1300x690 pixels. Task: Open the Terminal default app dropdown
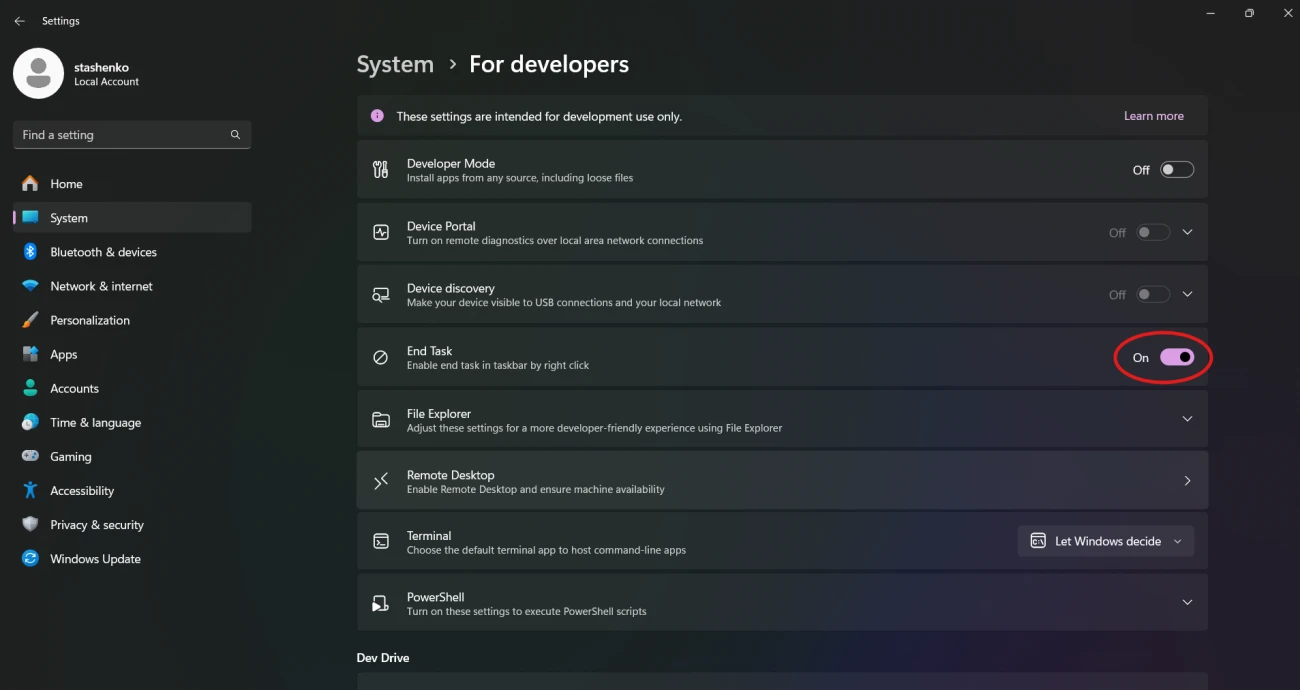pyautogui.click(x=1105, y=541)
